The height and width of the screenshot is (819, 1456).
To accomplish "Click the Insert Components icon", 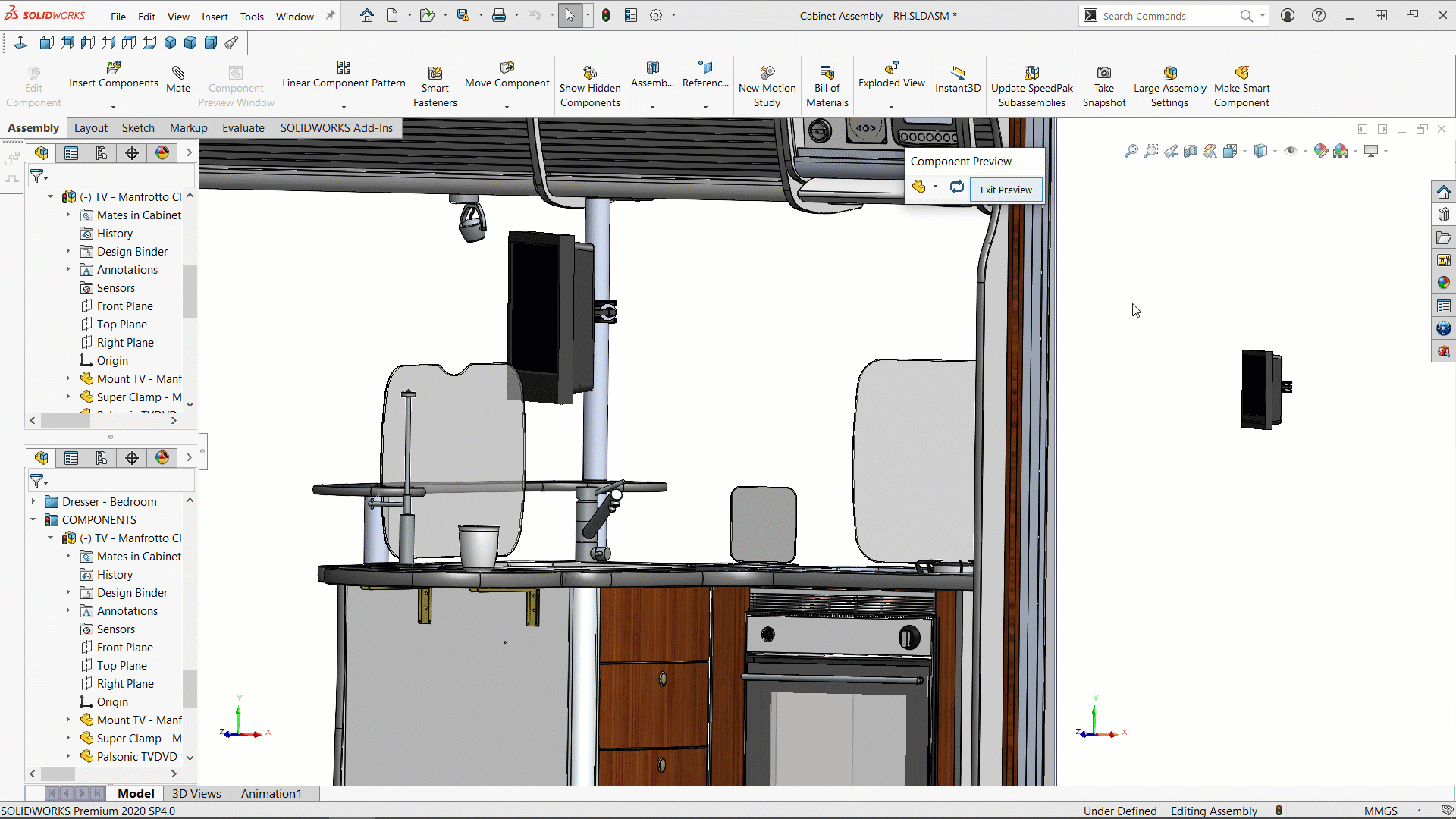I will (x=114, y=68).
